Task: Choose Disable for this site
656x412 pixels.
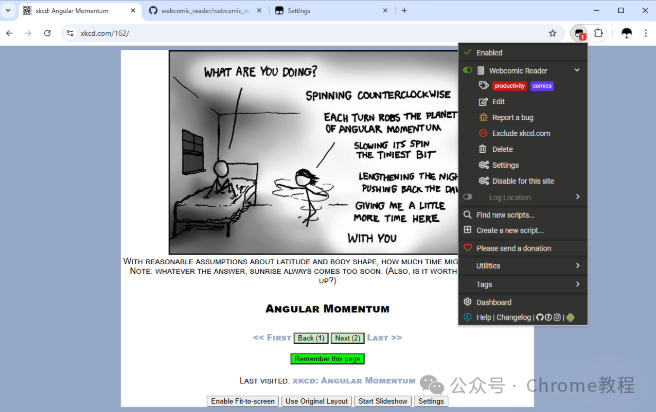Action: tap(523, 181)
